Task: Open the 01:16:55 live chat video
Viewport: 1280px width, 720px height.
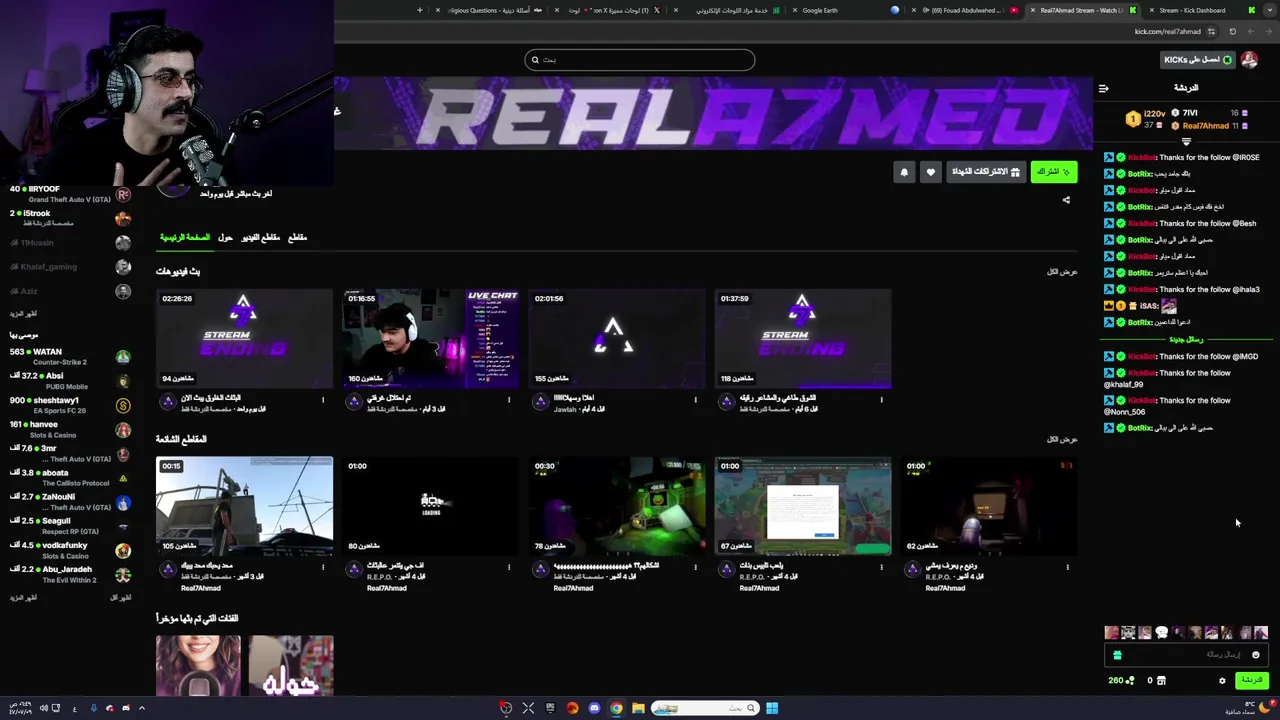Action: pos(430,338)
